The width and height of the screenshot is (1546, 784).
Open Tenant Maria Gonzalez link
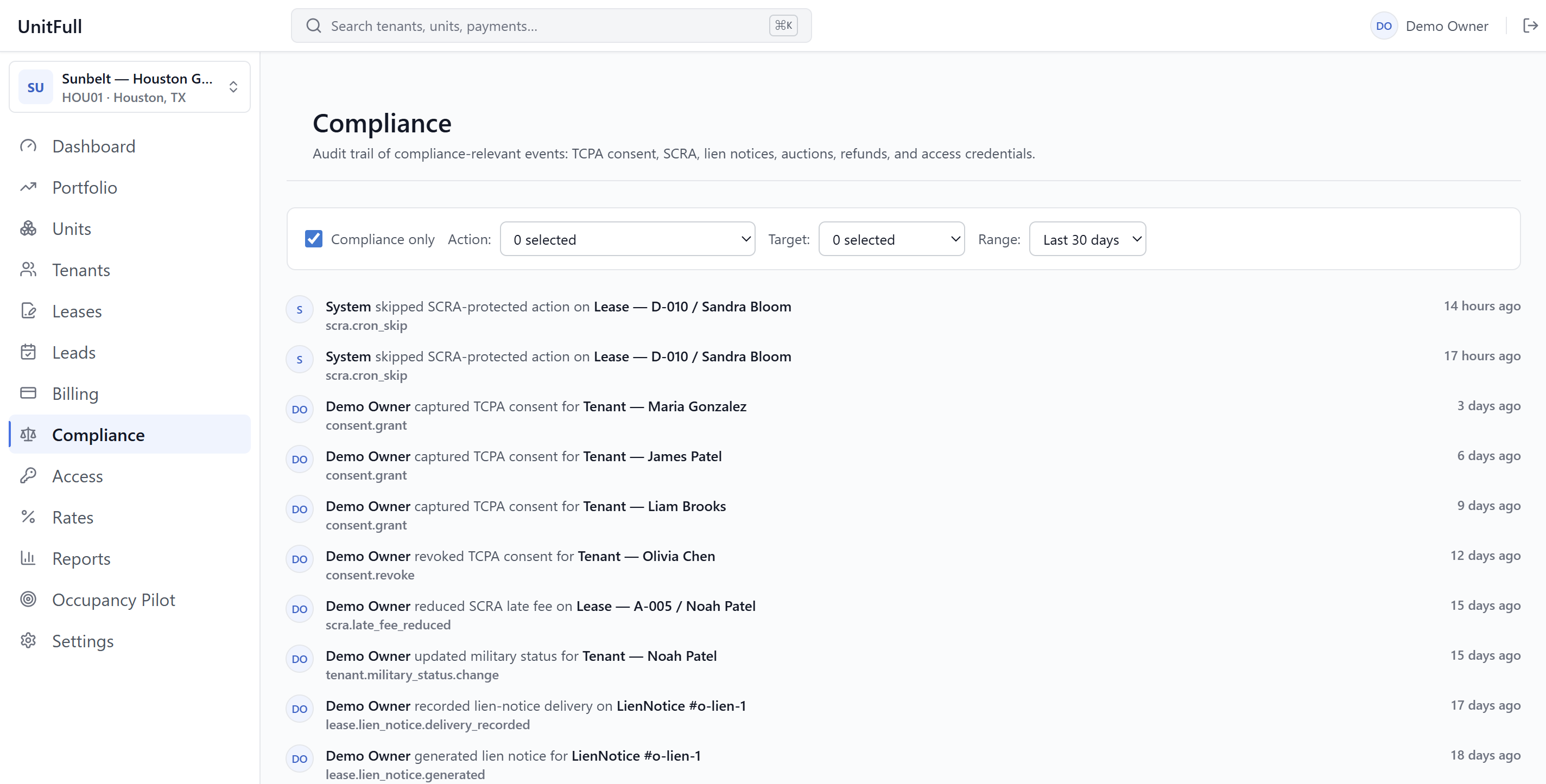coord(664,406)
